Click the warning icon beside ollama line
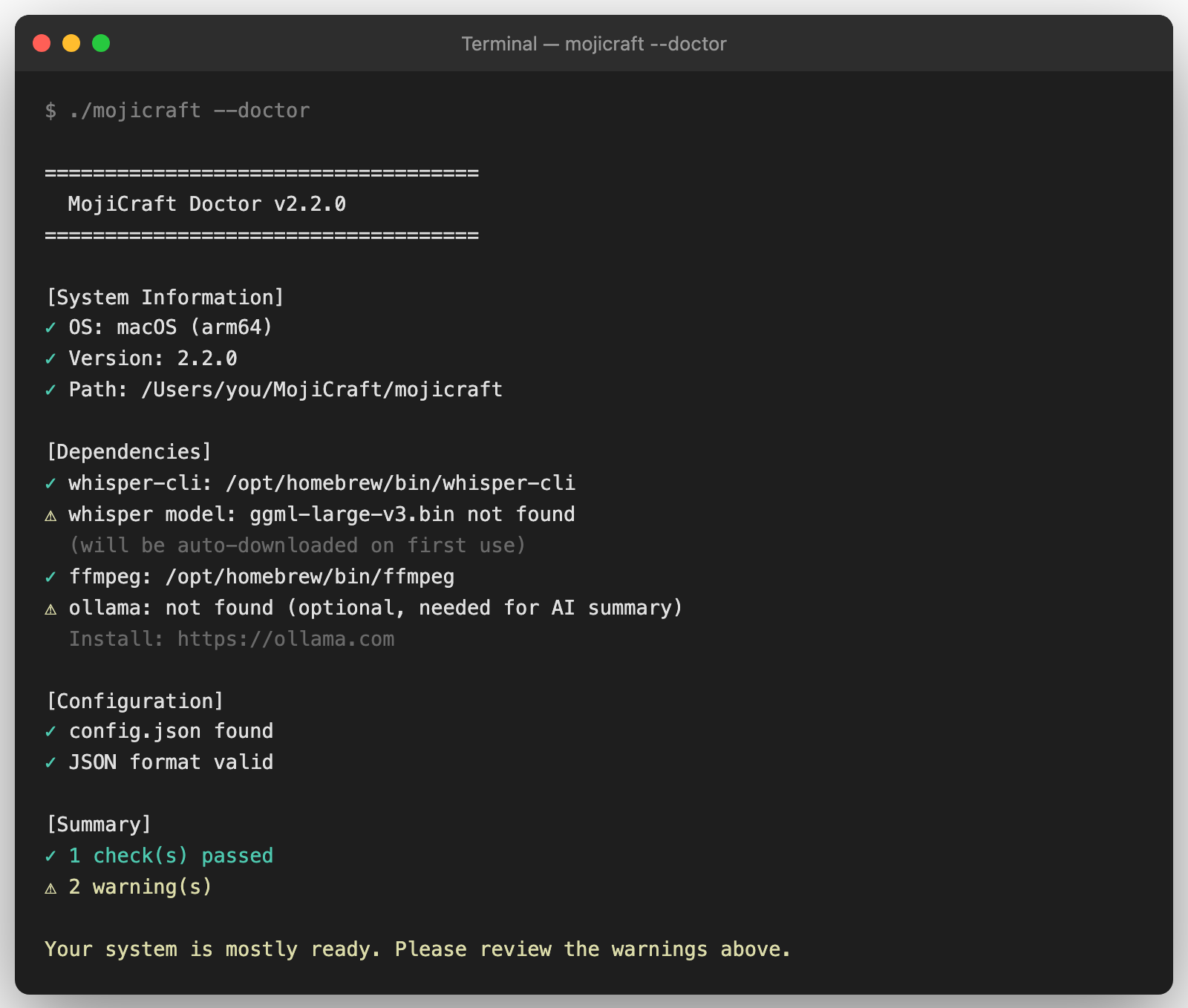The width and height of the screenshot is (1188, 1008). (x=50, y=609)
